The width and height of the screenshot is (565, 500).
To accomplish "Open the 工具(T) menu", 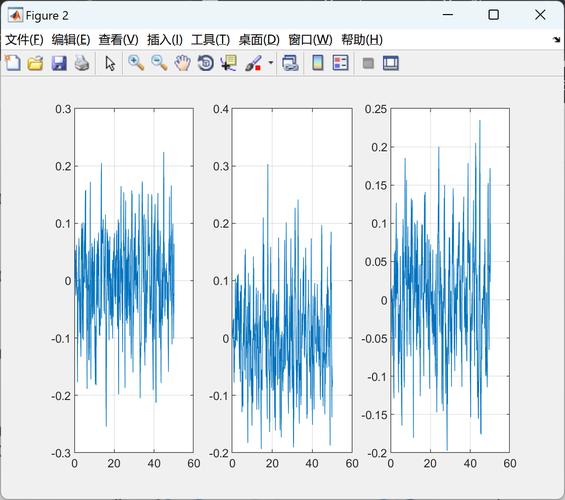I will click(210, 40).
